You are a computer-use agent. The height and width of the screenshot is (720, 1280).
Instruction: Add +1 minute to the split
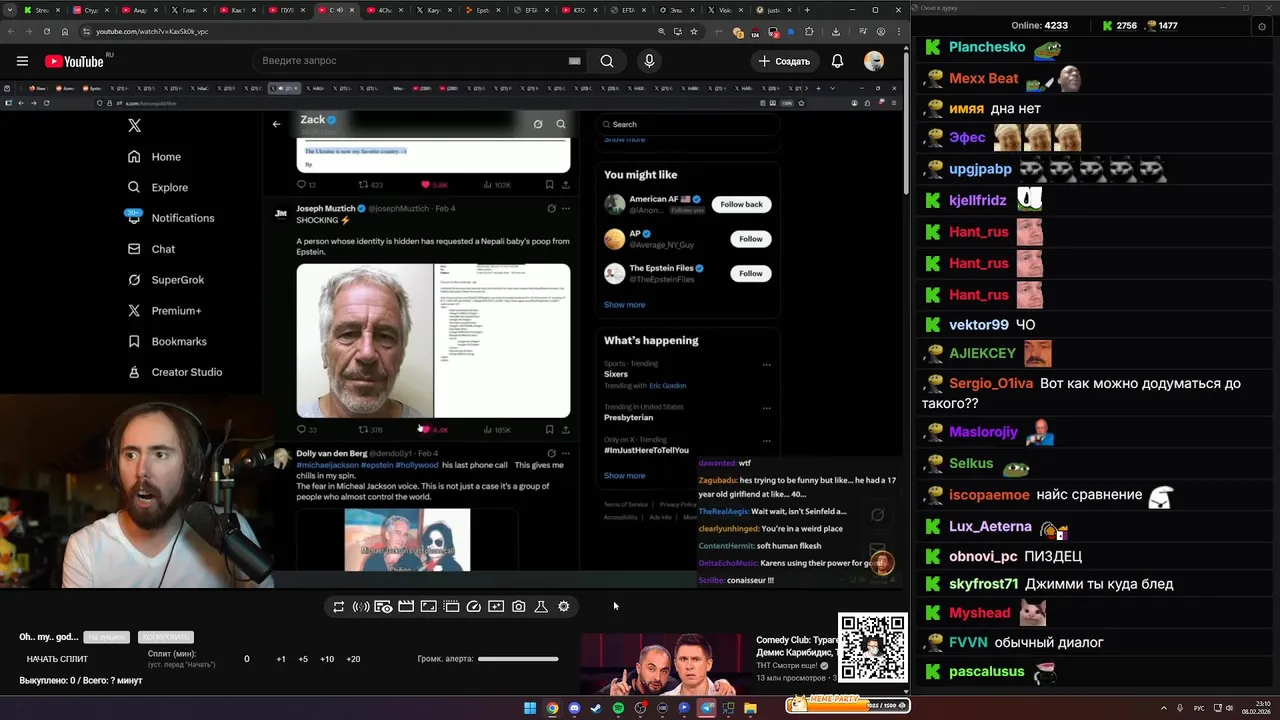[x=281, y=659]
